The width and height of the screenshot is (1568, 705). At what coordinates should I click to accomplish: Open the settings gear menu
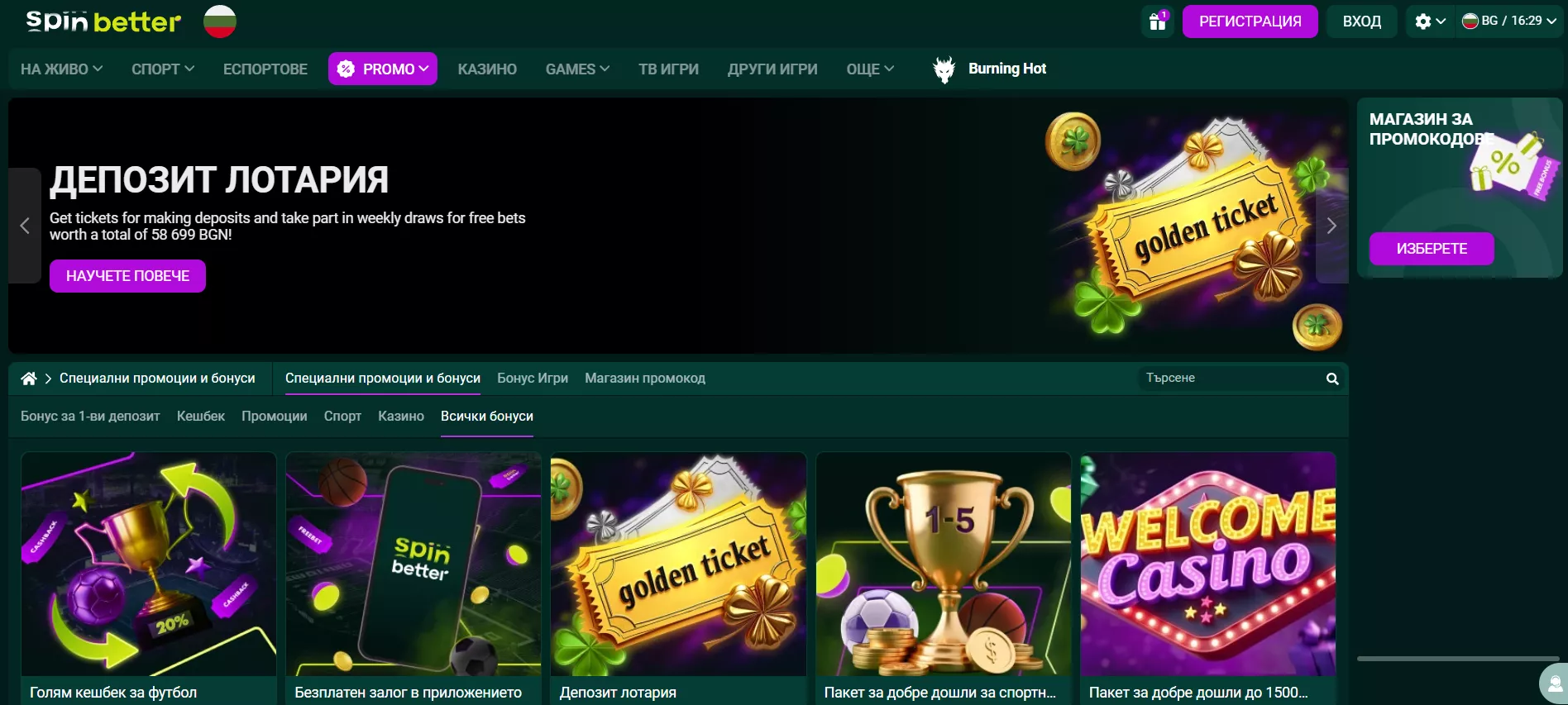pyautogui.click(x=1430, y=21)
